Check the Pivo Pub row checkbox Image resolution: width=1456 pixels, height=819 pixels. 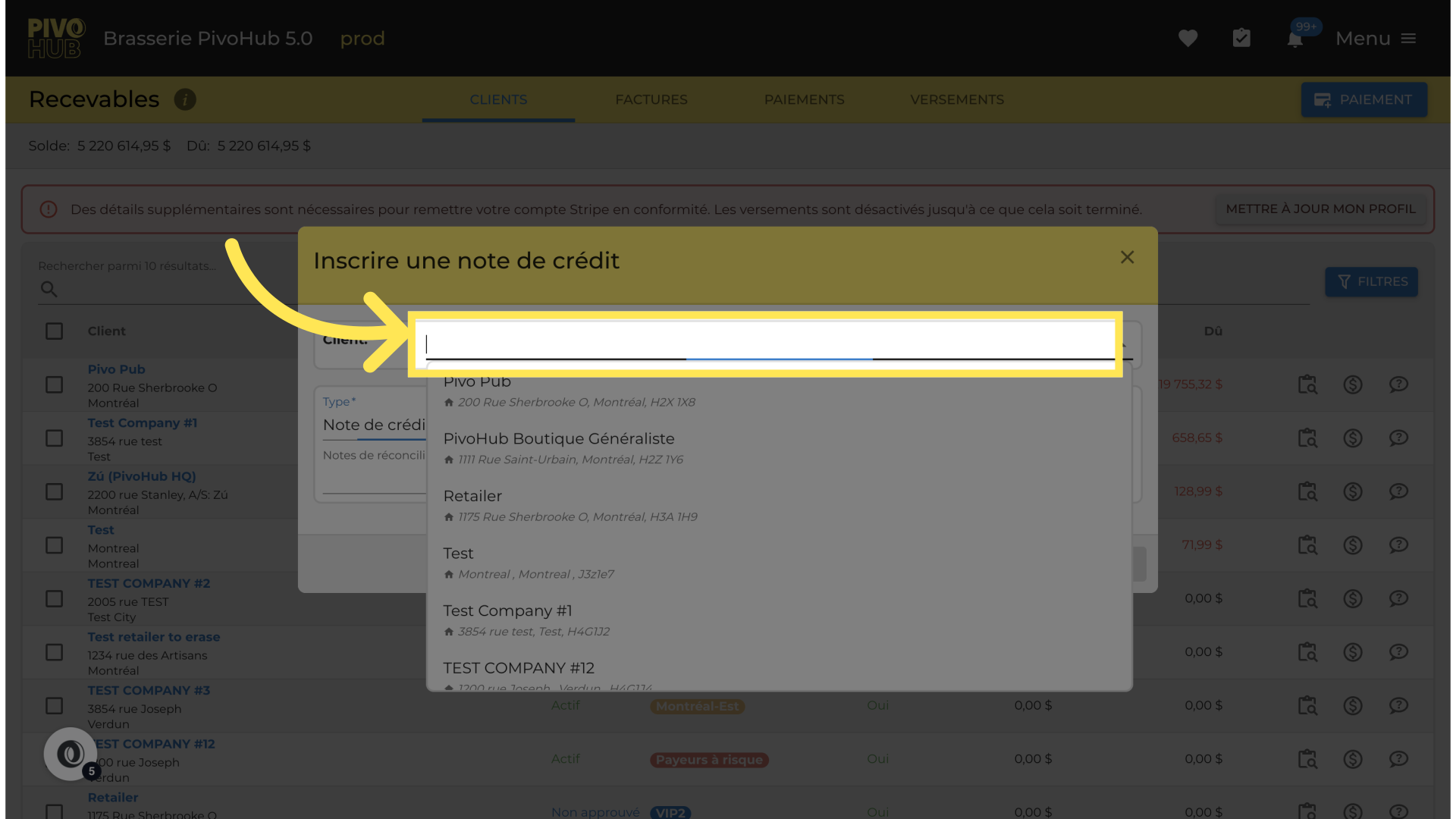coord(54,384)
